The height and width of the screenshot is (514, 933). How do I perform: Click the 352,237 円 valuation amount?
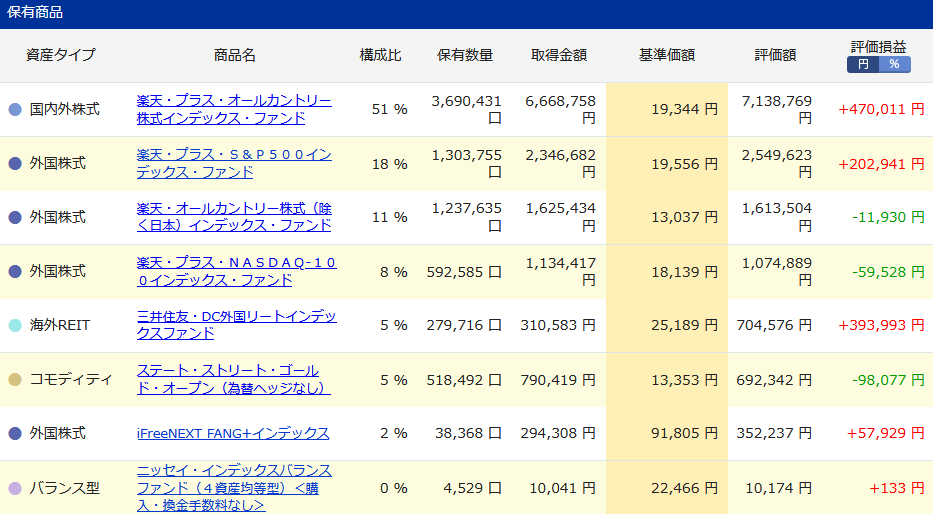click(x=774, y=434)
